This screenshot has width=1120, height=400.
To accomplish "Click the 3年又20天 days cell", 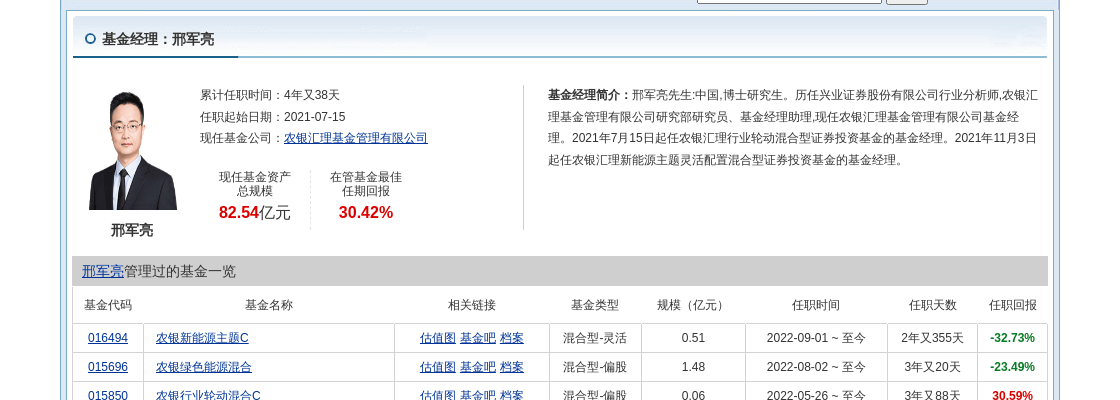I will coord(932,367).
